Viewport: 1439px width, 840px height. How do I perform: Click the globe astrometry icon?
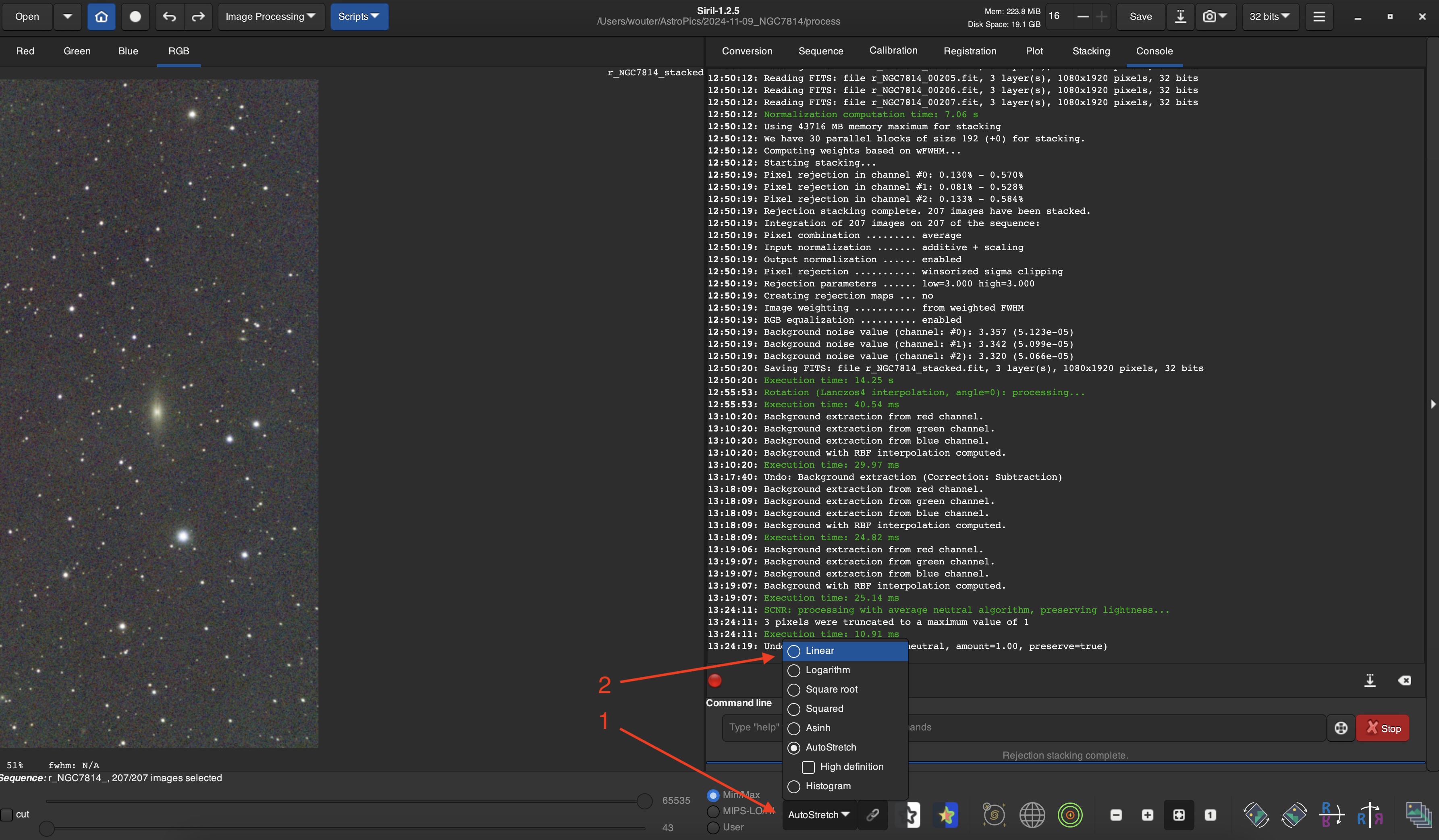pyautogui.click(x=1032, y=815)
